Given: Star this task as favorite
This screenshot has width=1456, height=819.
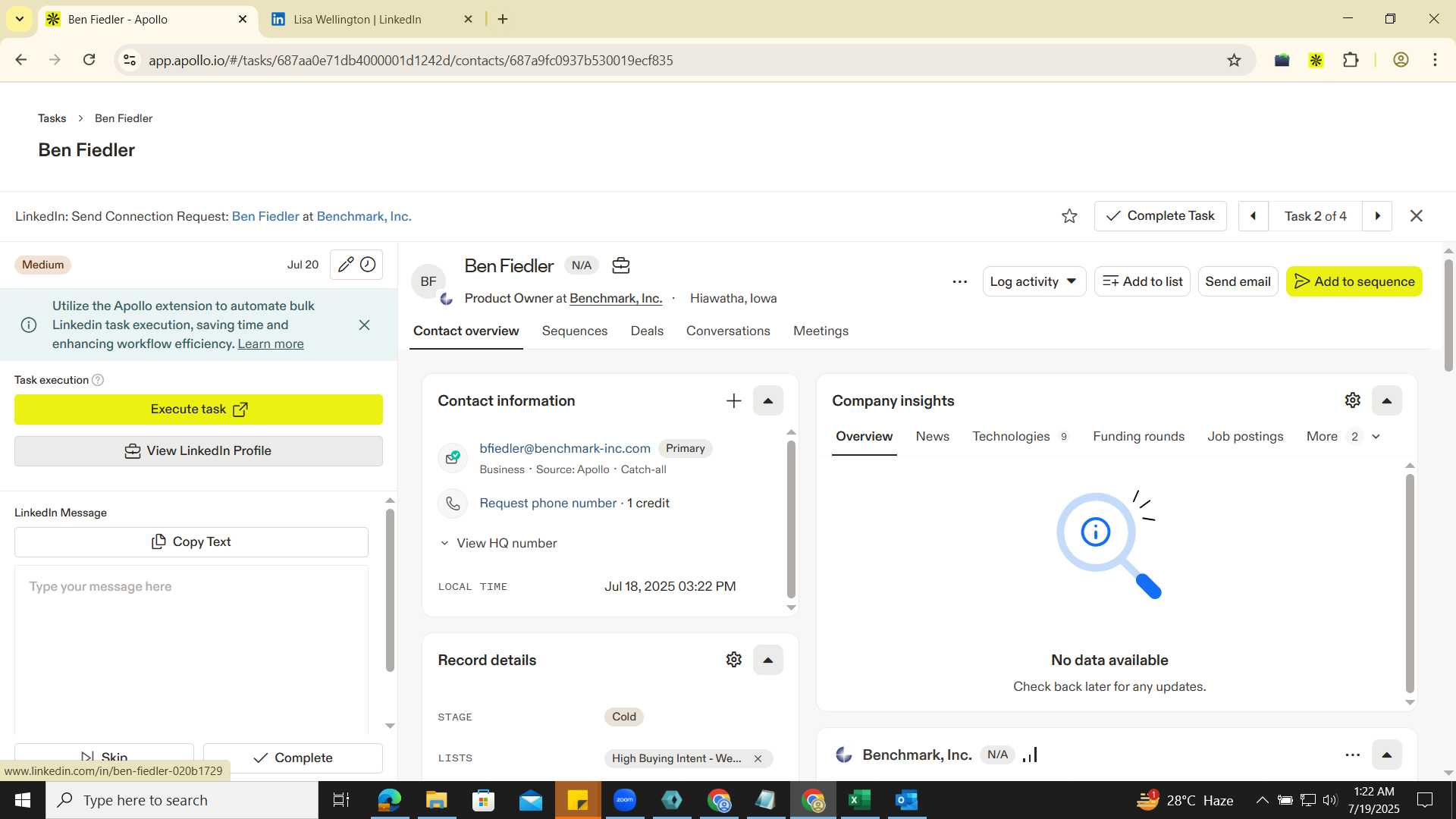Looking at the screenshot, I should coord(1069,216).
